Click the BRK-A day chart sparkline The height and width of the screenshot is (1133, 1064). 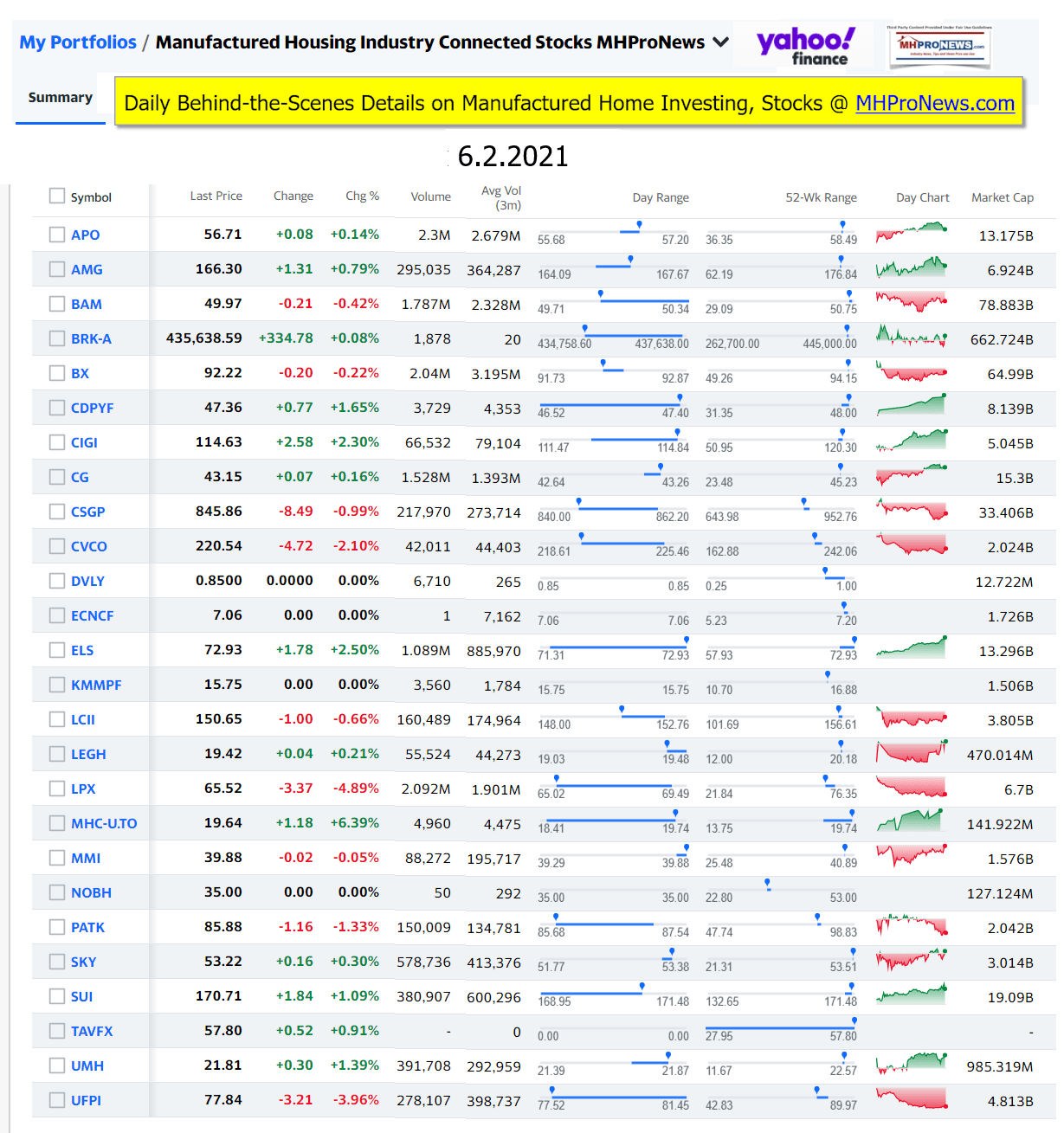coord(911,337)
